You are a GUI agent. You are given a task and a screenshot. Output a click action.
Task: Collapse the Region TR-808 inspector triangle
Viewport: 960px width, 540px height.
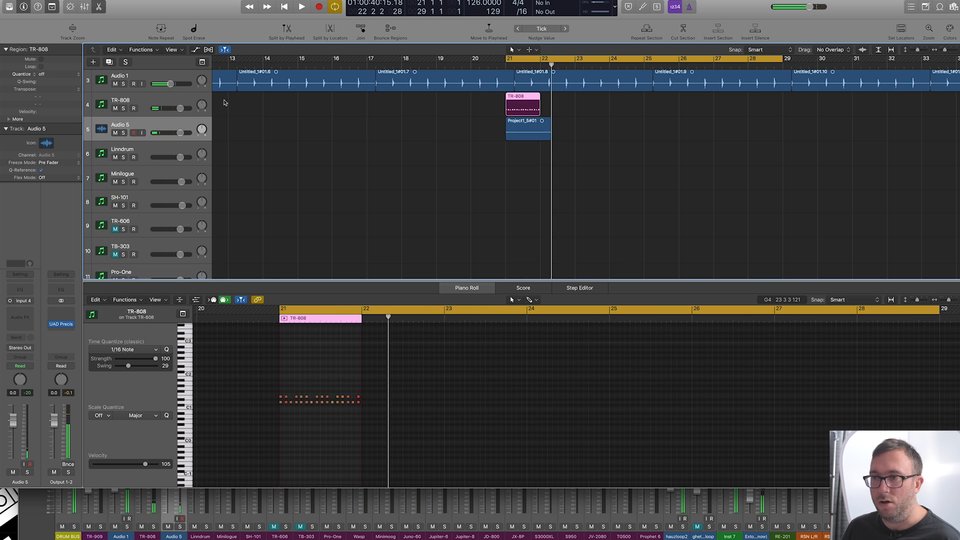[x=6, y=49]
